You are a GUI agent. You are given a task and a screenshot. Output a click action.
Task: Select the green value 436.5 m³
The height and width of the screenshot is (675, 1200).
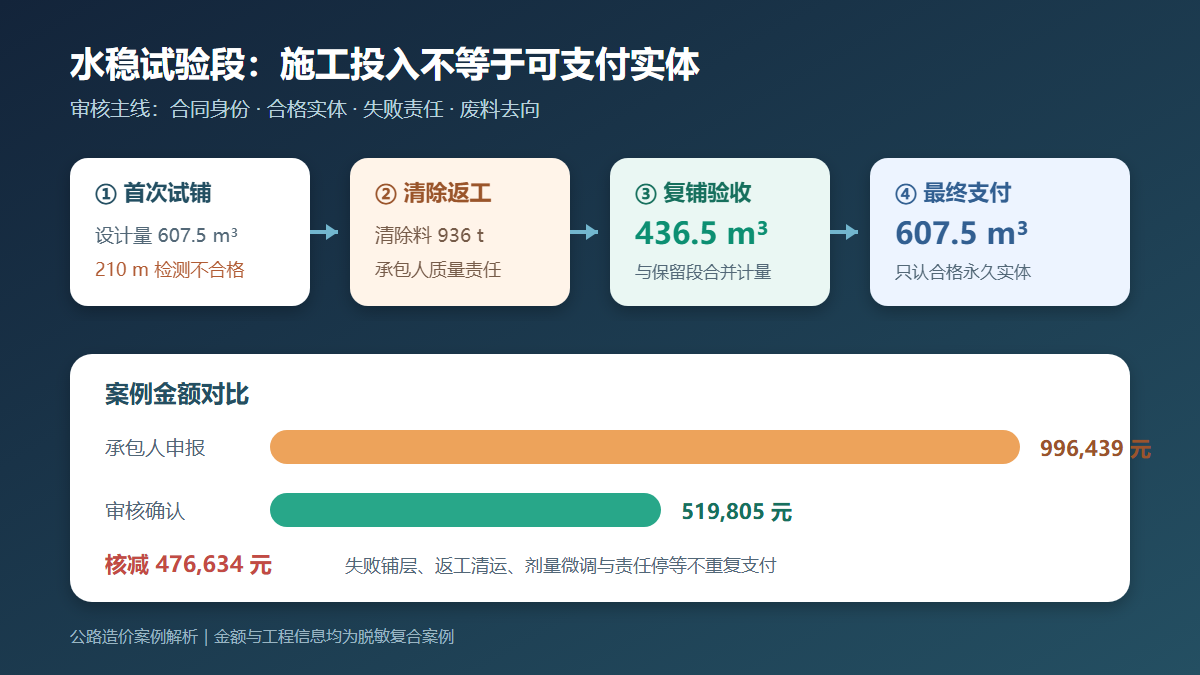tap(702, 233)
